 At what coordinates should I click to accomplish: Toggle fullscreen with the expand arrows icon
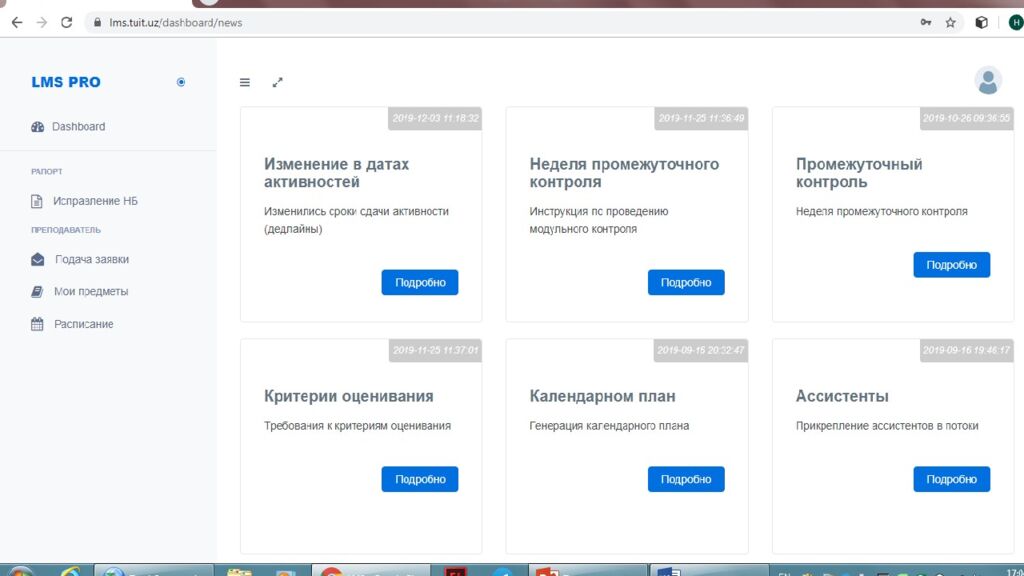[x=278, y=82]
